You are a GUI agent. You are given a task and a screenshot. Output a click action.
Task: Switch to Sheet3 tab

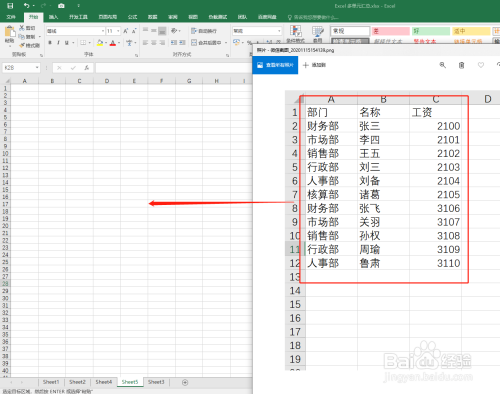coord(156,382)
